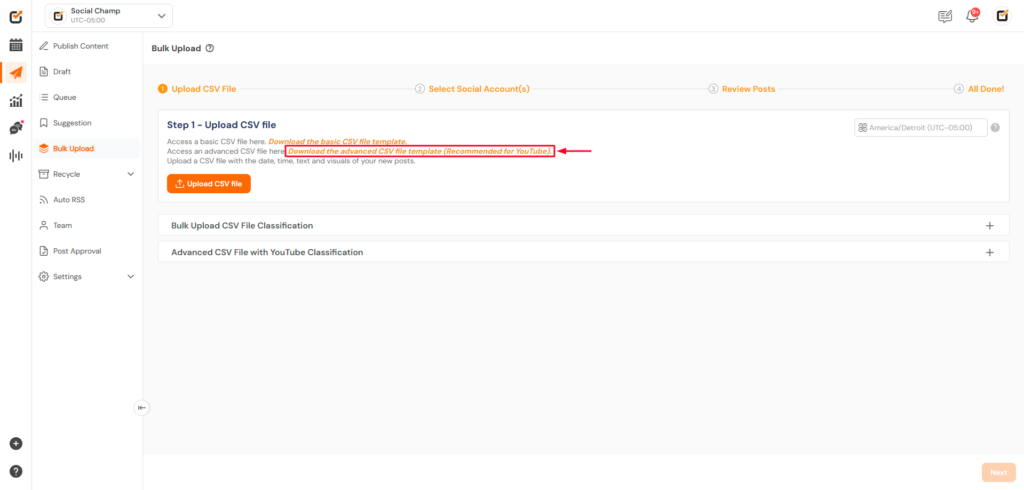
Task: Download the basic CSV file template
Action: coord(338,142)
